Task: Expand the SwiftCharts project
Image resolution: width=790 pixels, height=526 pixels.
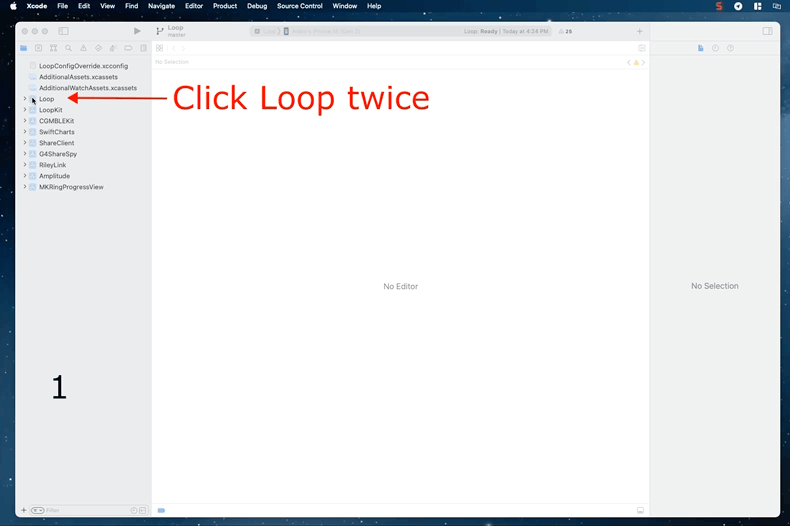Action: (25, 132)
